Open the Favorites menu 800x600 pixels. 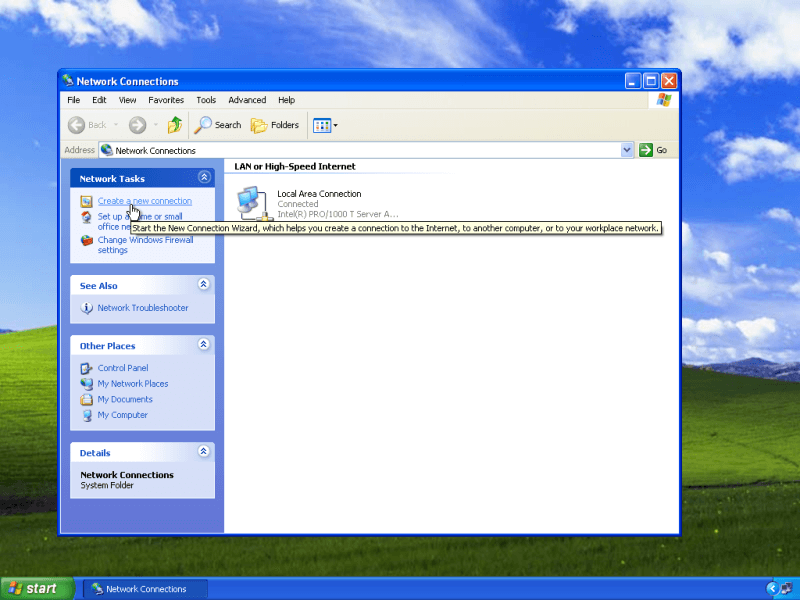(x=166, y=100)
